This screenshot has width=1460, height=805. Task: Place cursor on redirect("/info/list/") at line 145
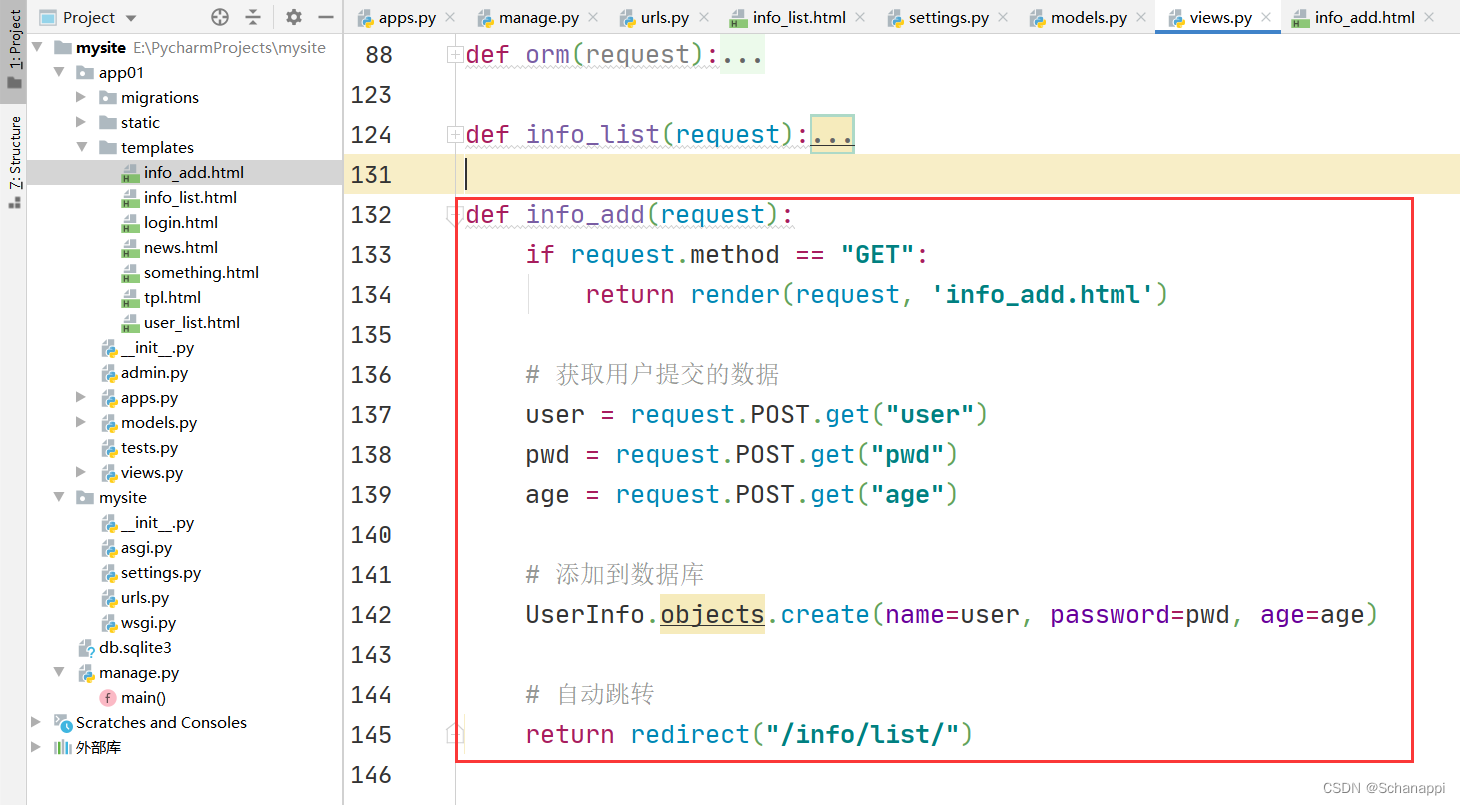(802, 734)
